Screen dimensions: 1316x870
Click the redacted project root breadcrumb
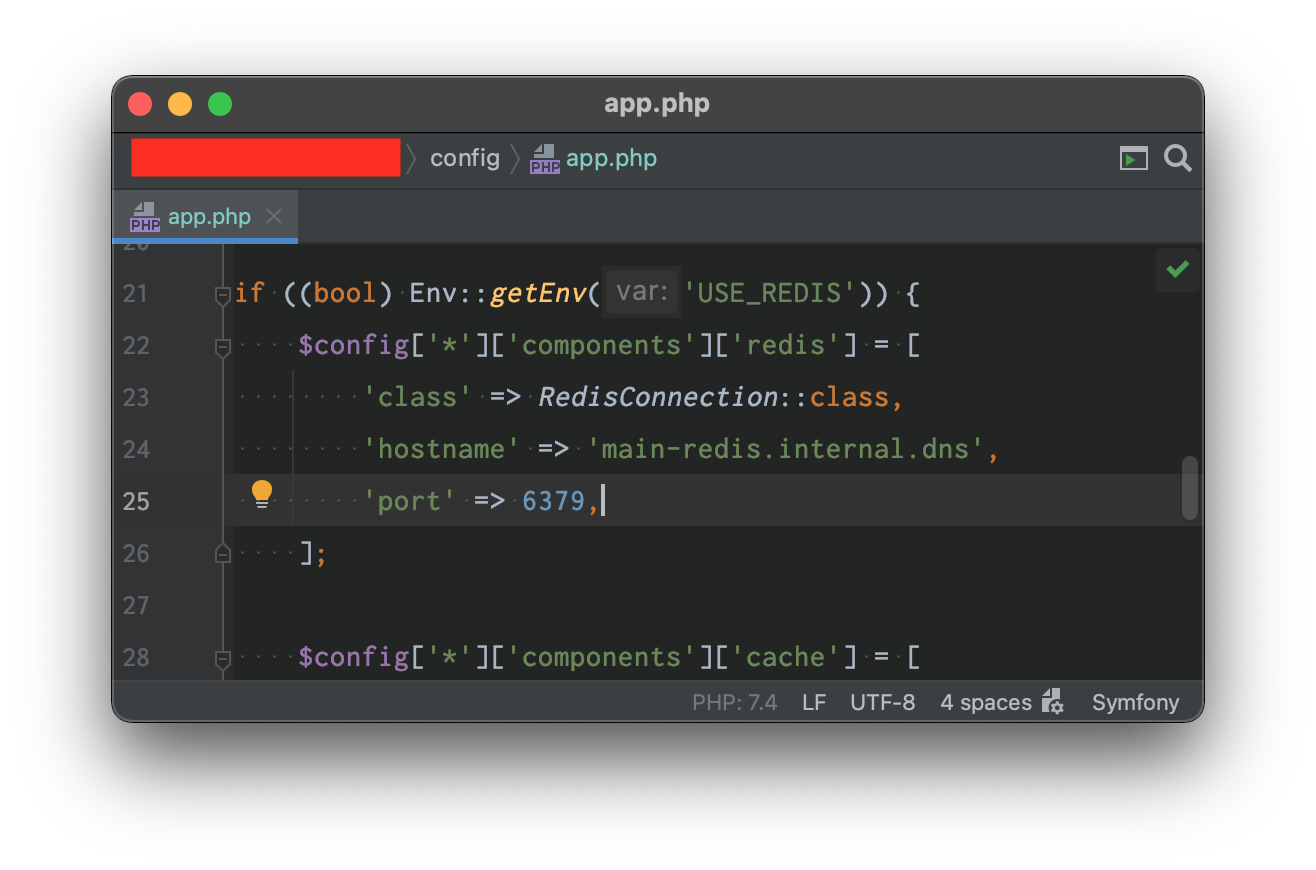pos(266,158)
